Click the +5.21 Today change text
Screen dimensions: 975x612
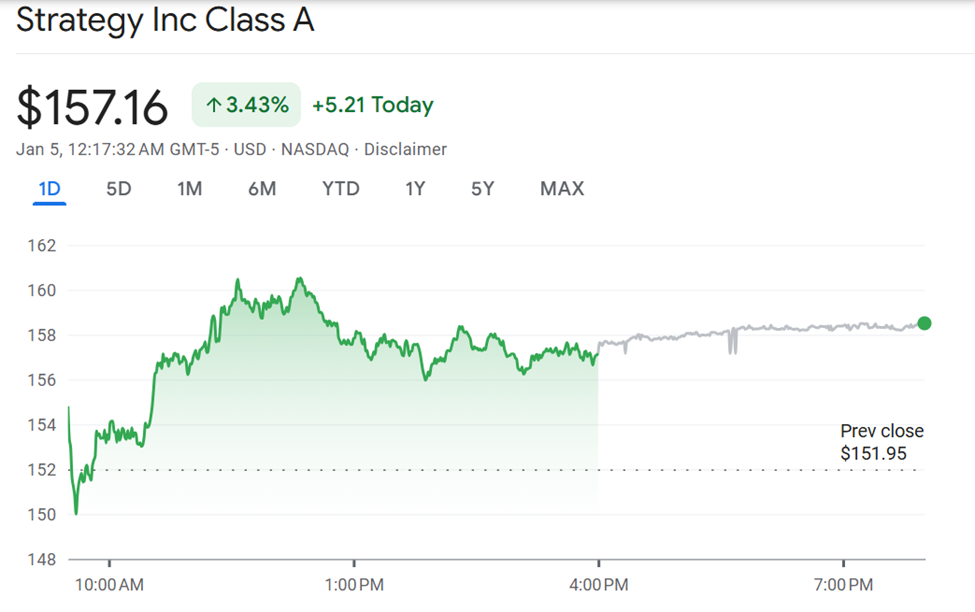pos(374,104)
